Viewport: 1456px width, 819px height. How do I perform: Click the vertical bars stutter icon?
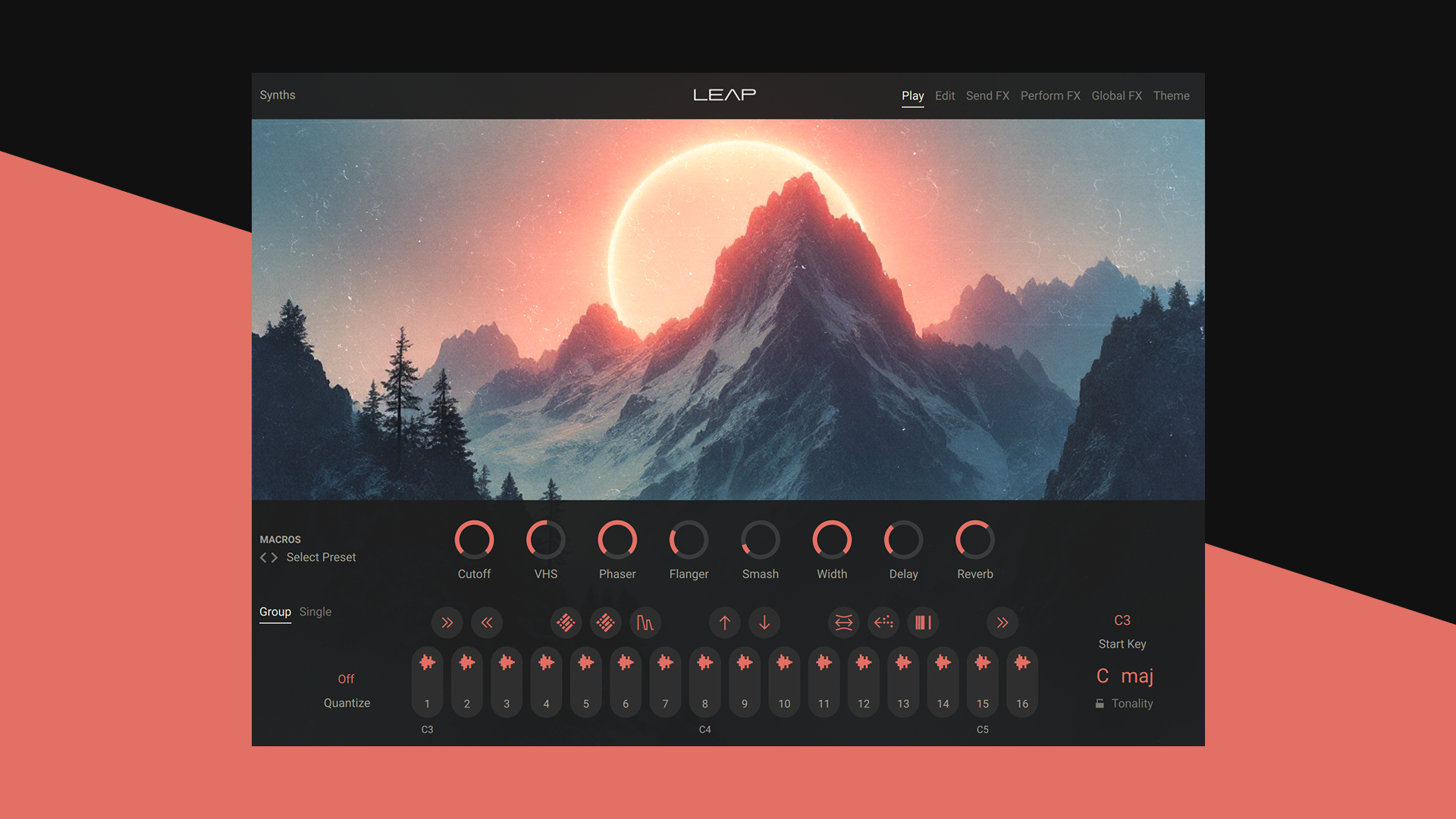coord(923,623)
